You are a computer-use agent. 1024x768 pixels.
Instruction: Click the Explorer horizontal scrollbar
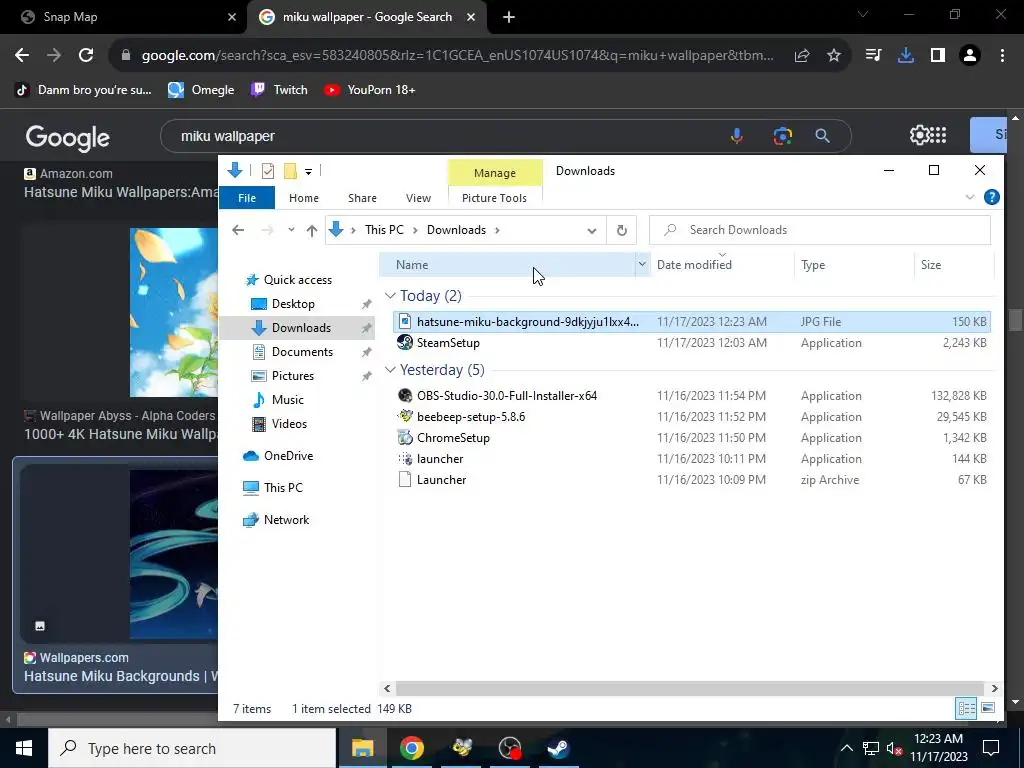tap(690, 688)
